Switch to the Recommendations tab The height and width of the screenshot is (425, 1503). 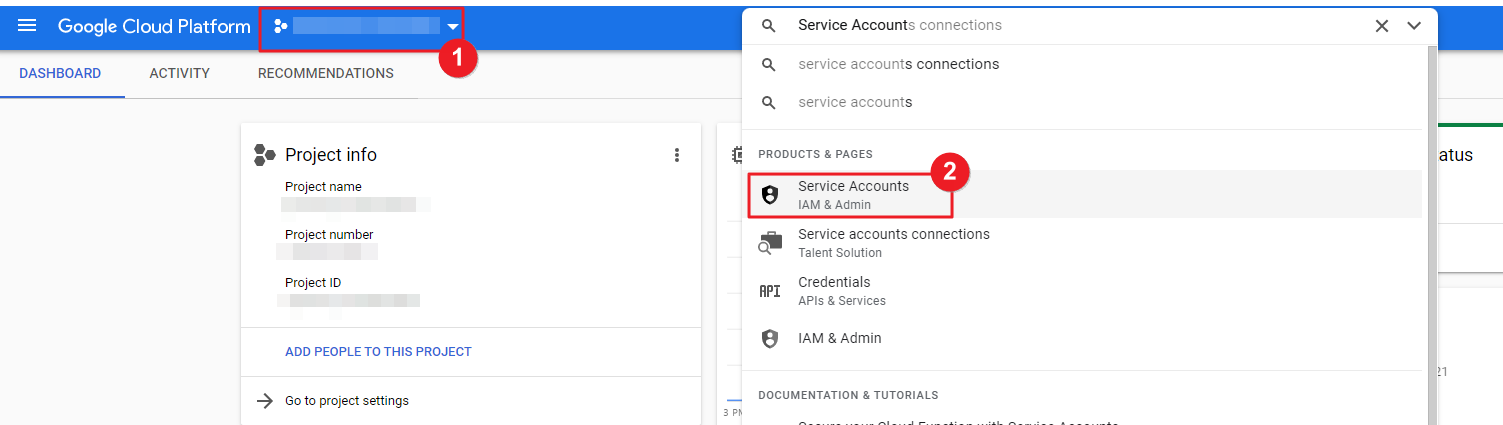pos(325,73)
